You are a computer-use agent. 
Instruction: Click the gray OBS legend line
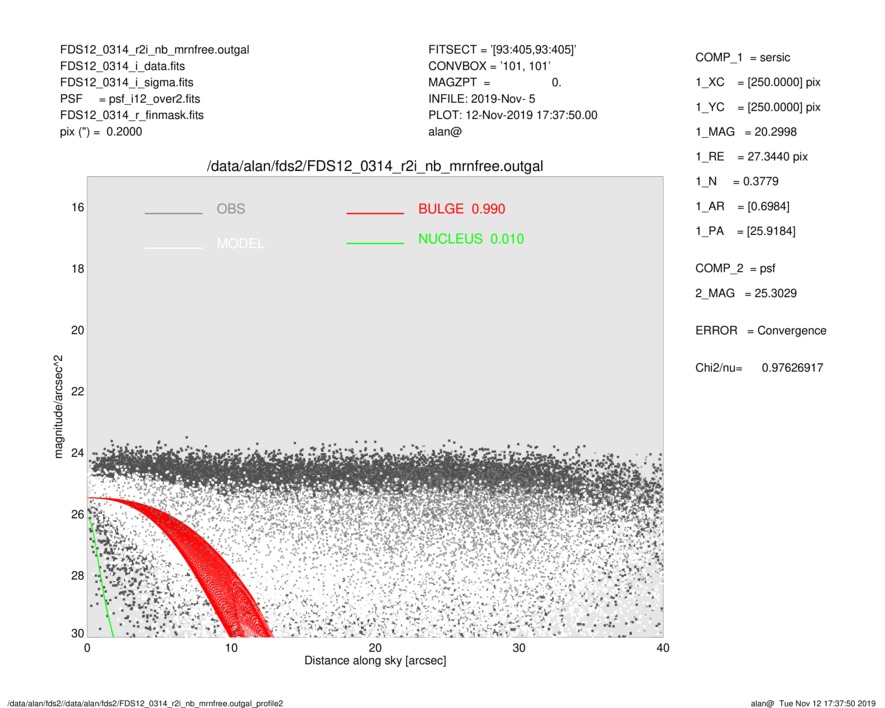173,213
